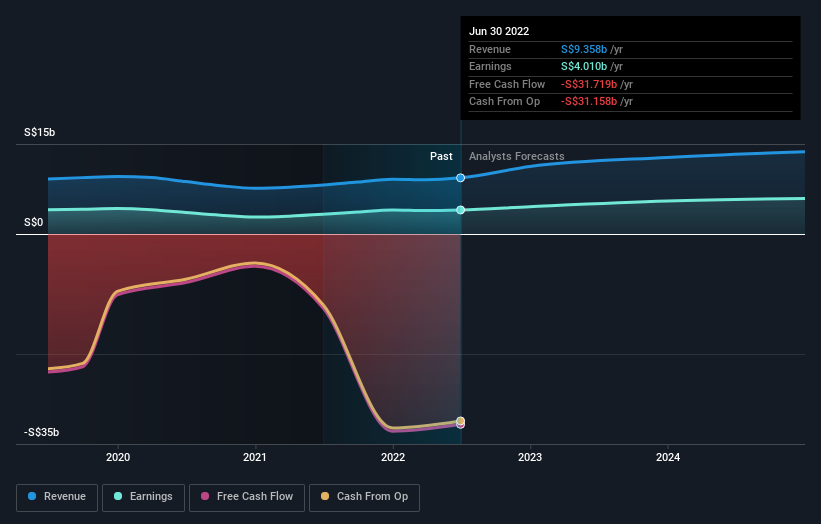Click the Past label on chart
This screenshot has height=524, width=821.
[441, 157]
